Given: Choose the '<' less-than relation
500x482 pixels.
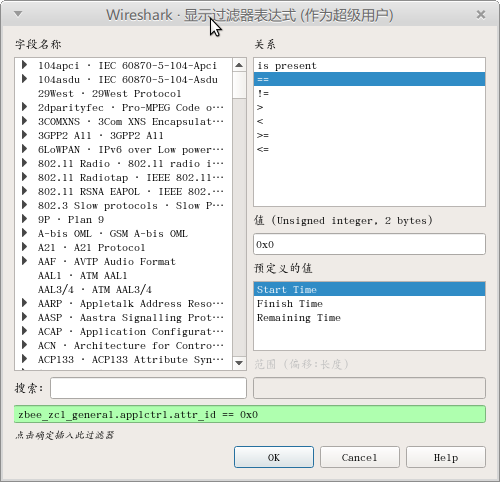Looking at the screenshot, I should tap(369, 121).
